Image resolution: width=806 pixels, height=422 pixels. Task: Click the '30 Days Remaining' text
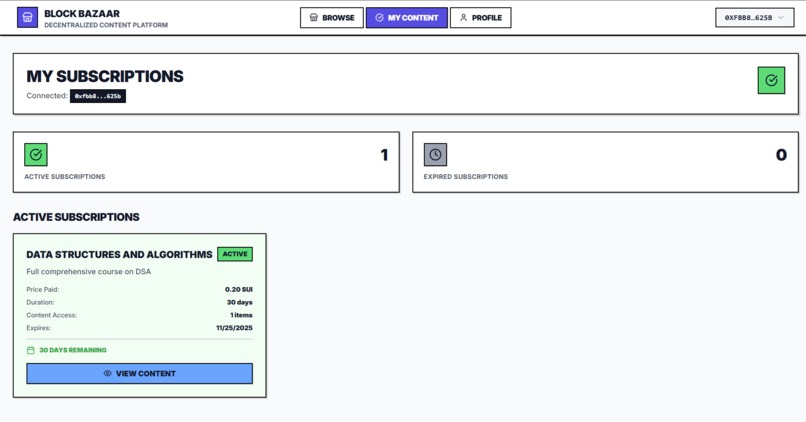(73, 350)
